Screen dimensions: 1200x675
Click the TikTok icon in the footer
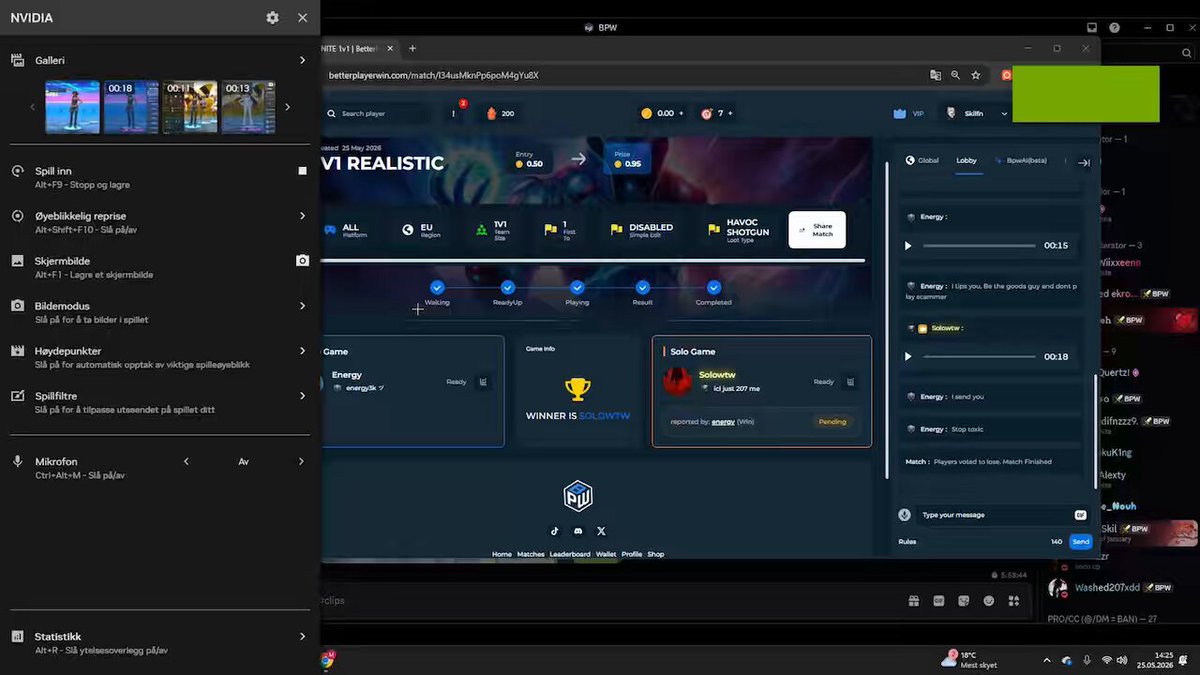click(555, 531)
